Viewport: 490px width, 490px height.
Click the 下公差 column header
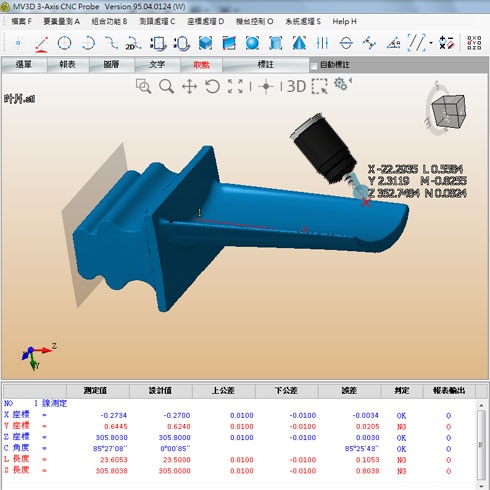(x=286, y=390)
